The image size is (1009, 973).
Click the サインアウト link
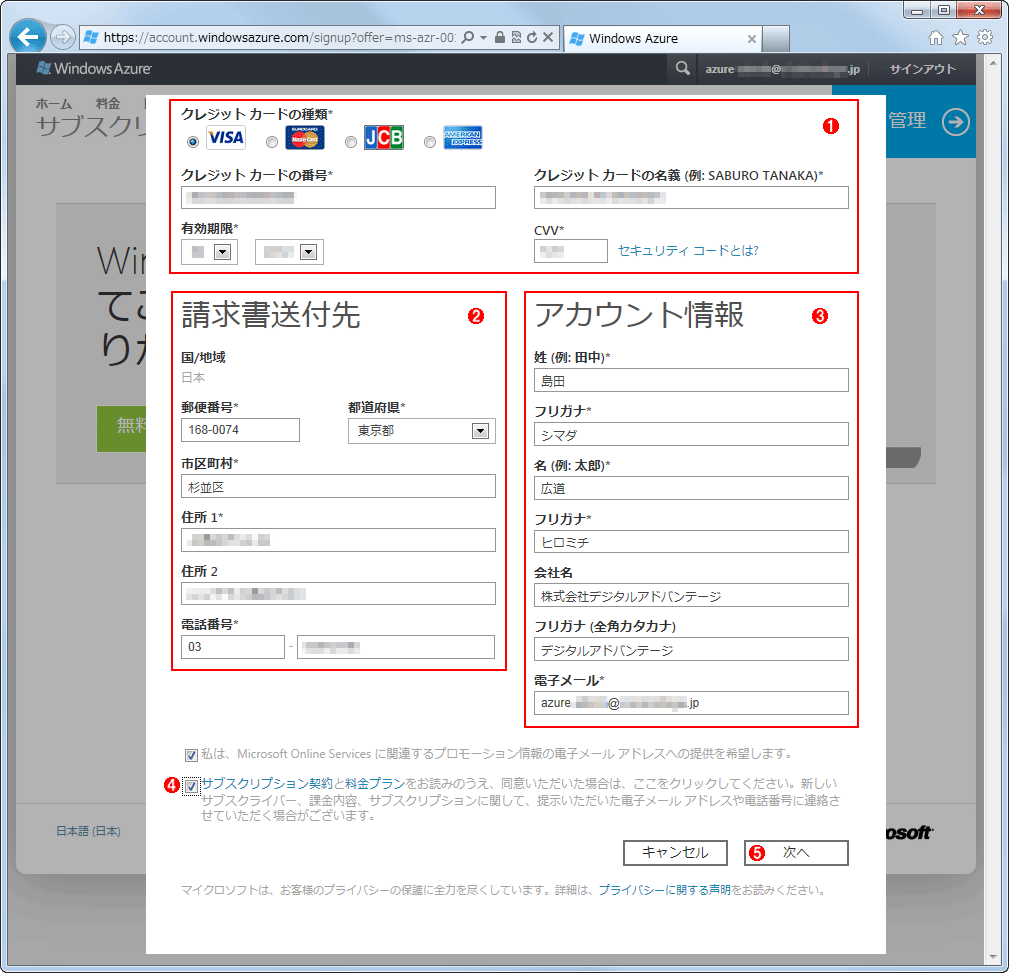click(922, 69)
